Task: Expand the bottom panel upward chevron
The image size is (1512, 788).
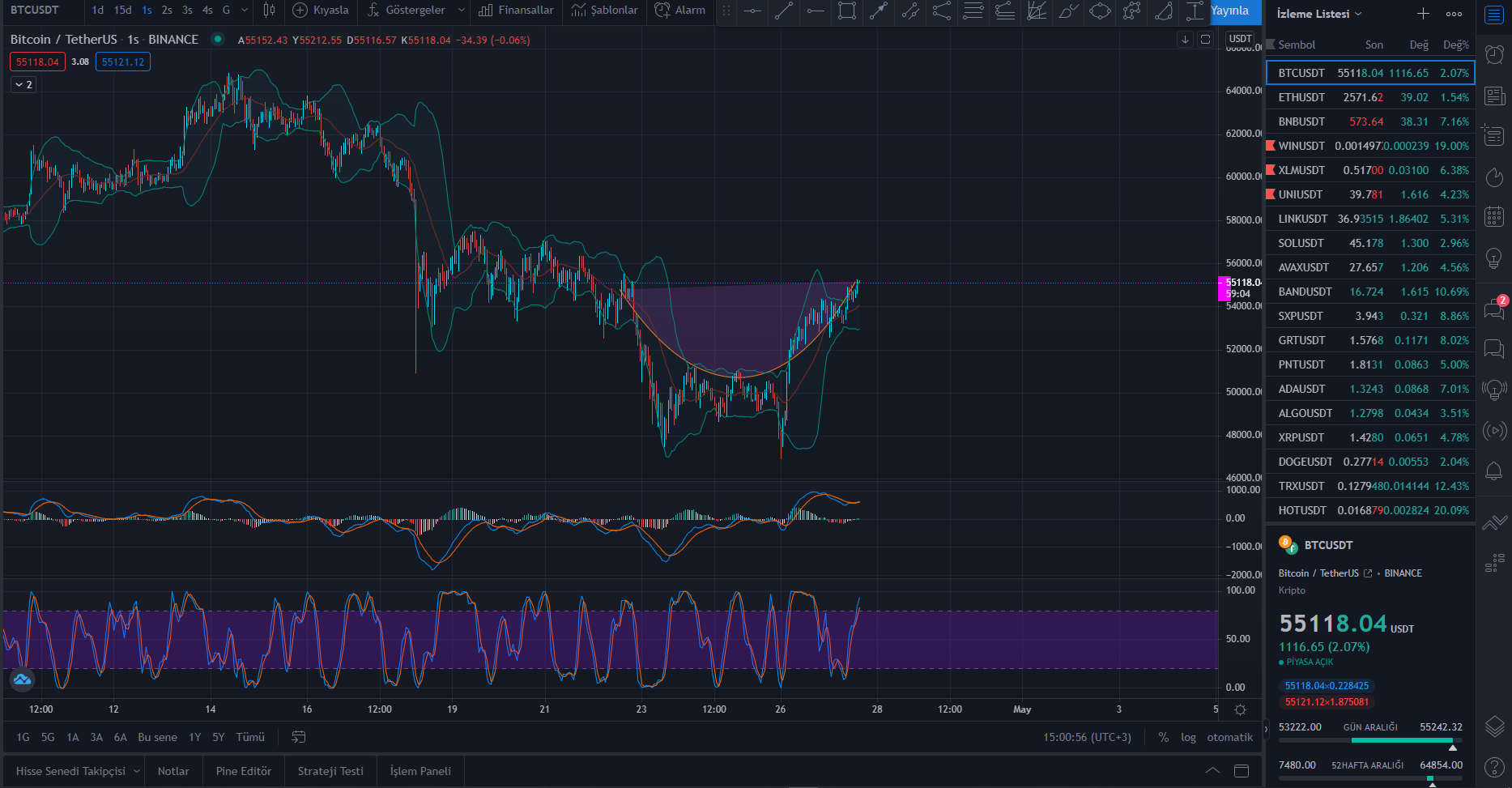Action: point(1212,771)
